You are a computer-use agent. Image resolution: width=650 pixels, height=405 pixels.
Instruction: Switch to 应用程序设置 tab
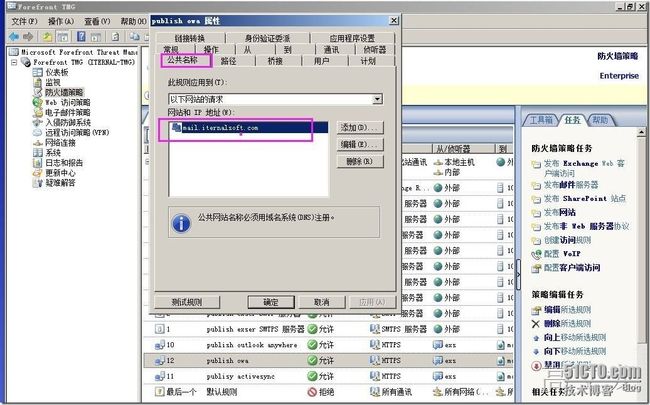coord(352,38)
